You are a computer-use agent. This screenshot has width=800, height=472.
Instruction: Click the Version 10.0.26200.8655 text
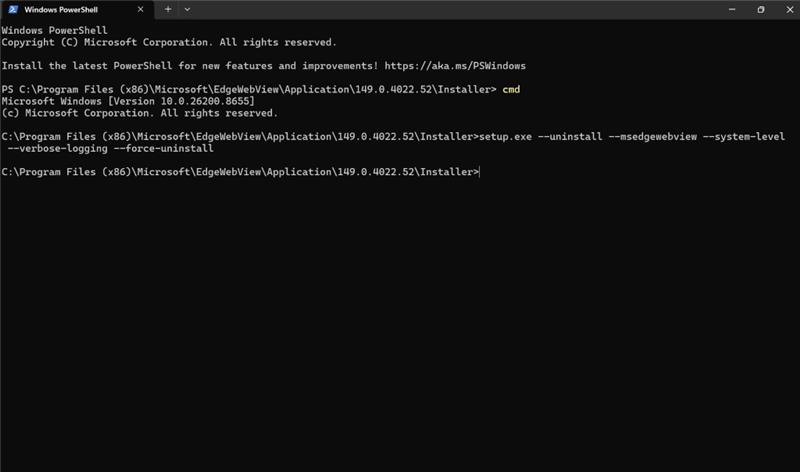point(181,101)
